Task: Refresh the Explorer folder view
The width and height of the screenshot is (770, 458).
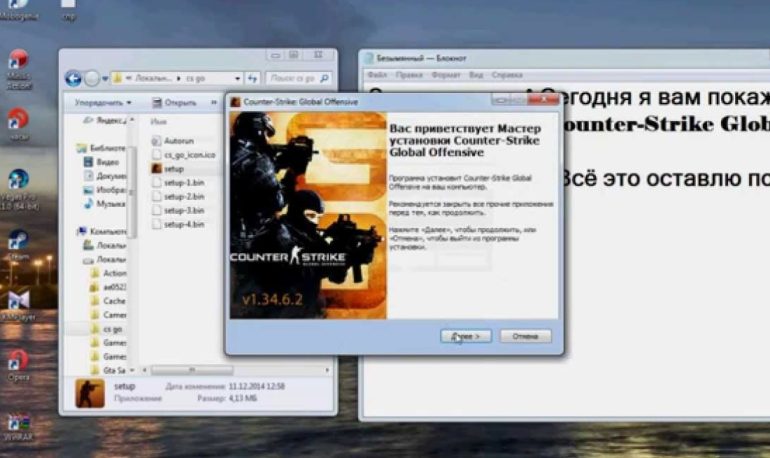Action: [252, 79]
